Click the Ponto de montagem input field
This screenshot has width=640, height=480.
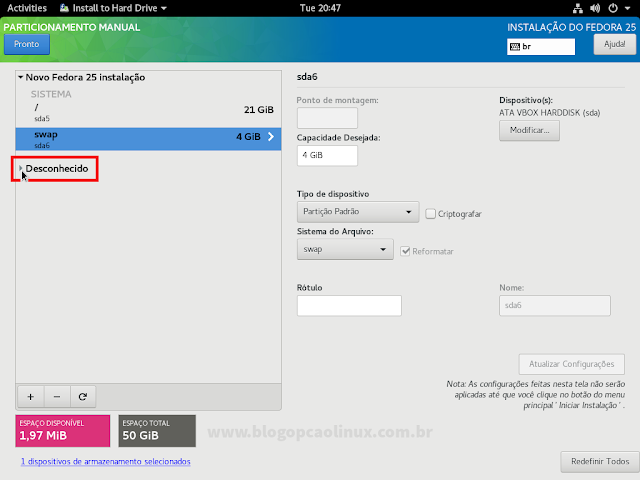coord(327,118)
